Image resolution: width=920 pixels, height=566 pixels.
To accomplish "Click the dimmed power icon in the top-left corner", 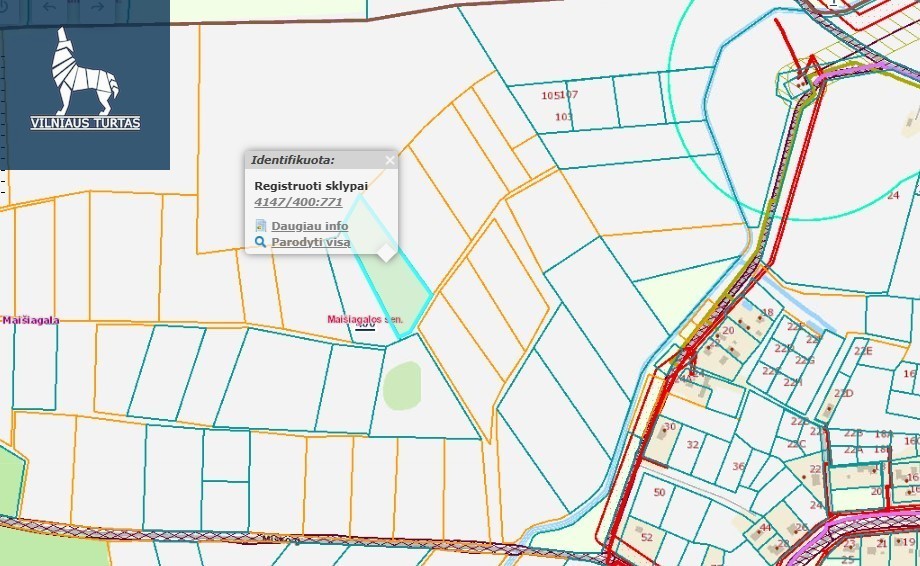I will coord(6,8).
